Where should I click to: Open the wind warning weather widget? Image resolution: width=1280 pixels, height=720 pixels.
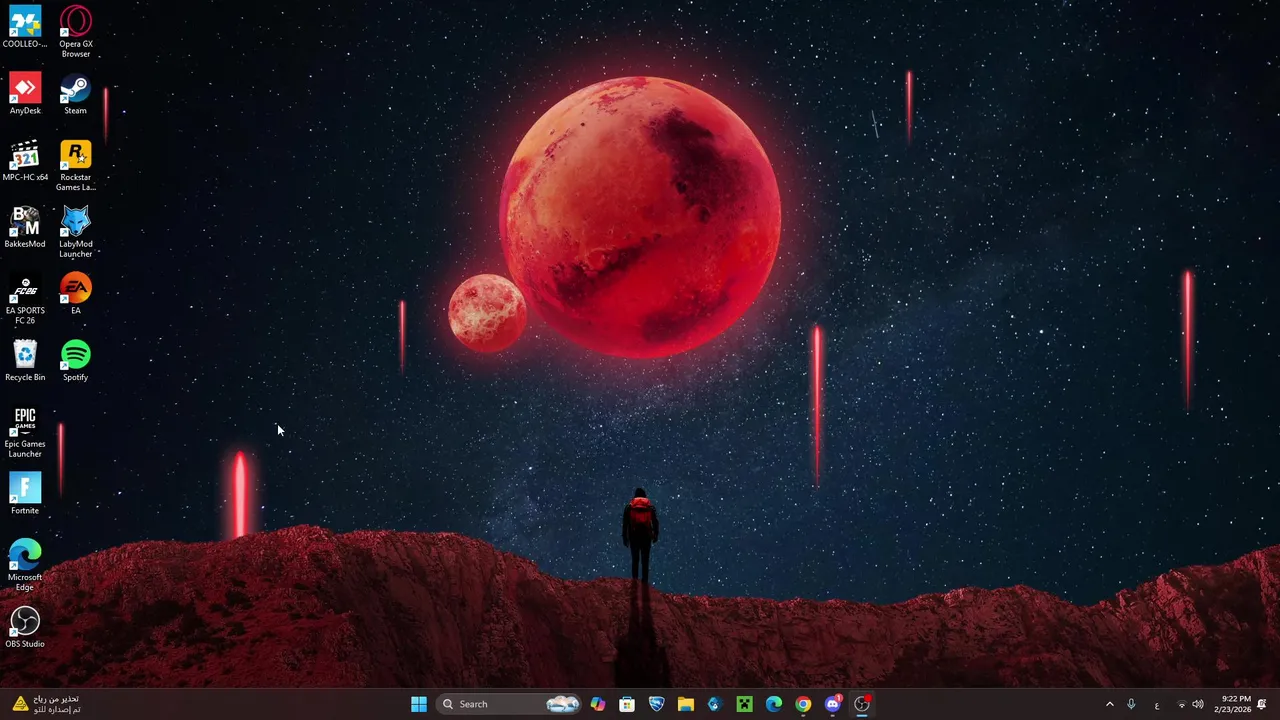46,704
